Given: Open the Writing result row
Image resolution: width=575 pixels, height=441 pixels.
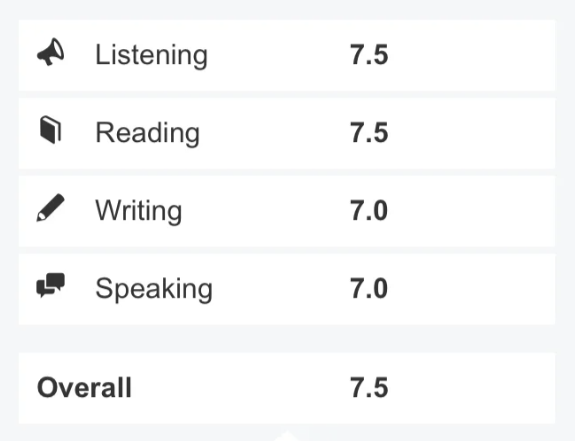Looking at the screenshot, I should coord(287,211).
